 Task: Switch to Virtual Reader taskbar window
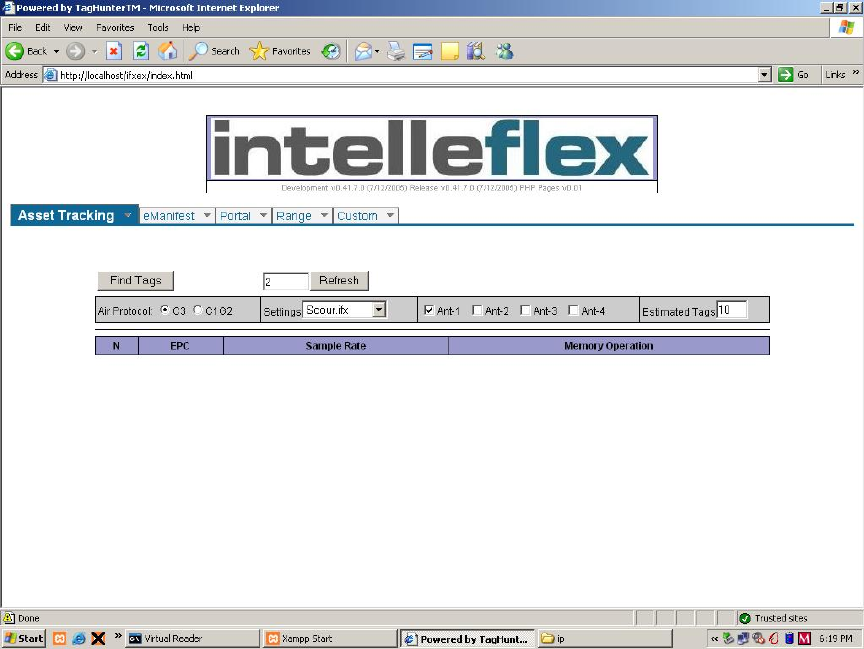192,638
